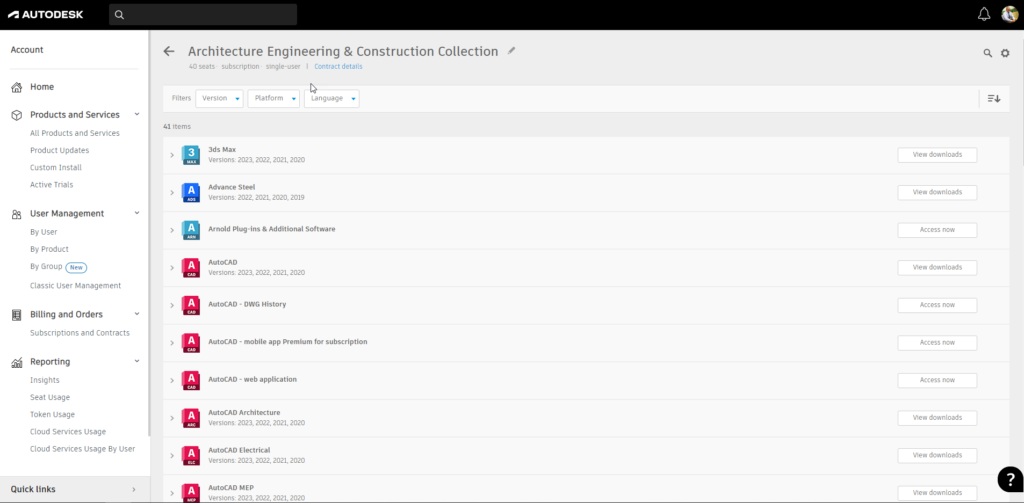The width and height of the screenshot is (1024, 503).
Task: Open Active Trials page
Action: coord(52,185)
